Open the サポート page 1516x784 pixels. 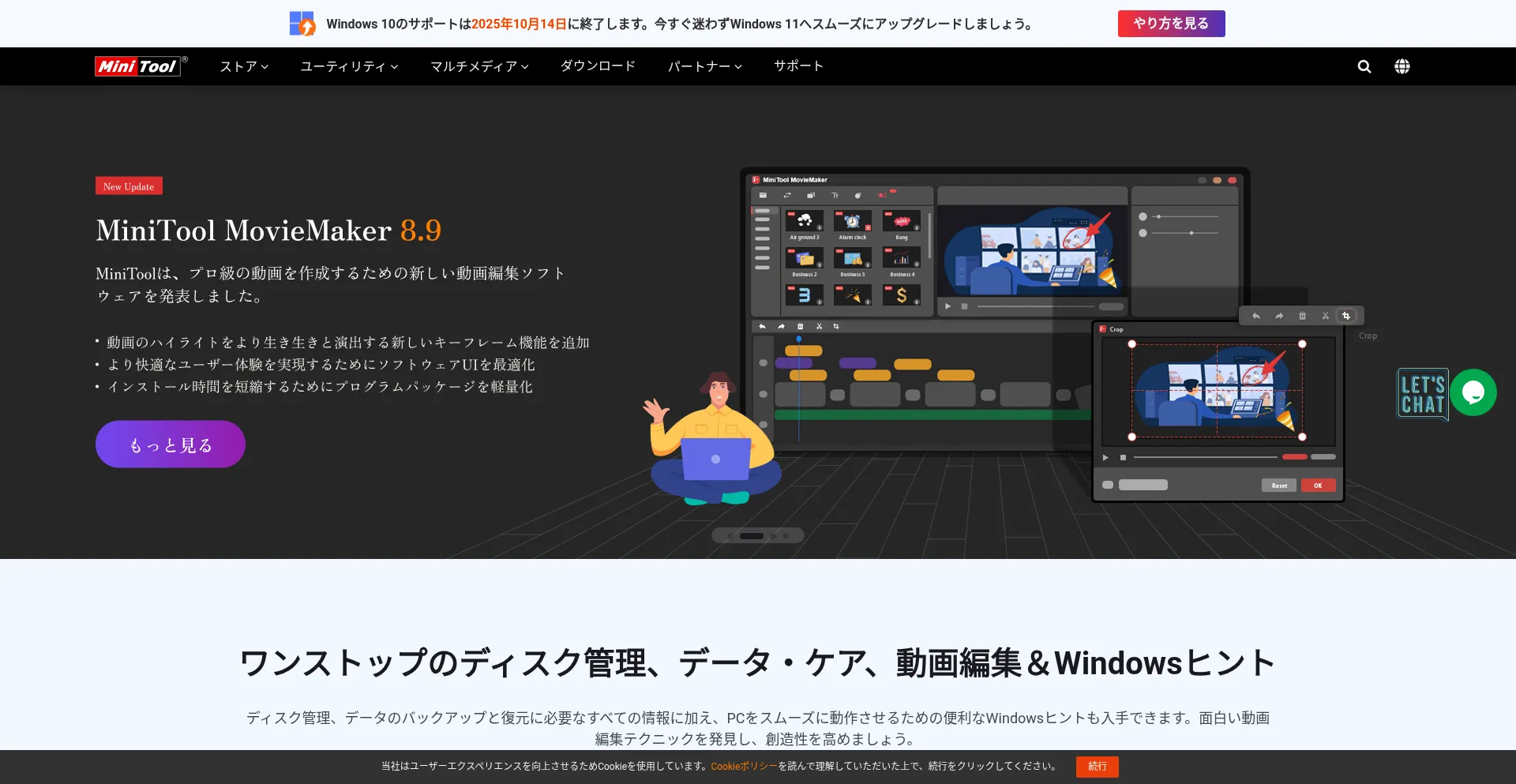pyautogui.click(x=798, y=66)
